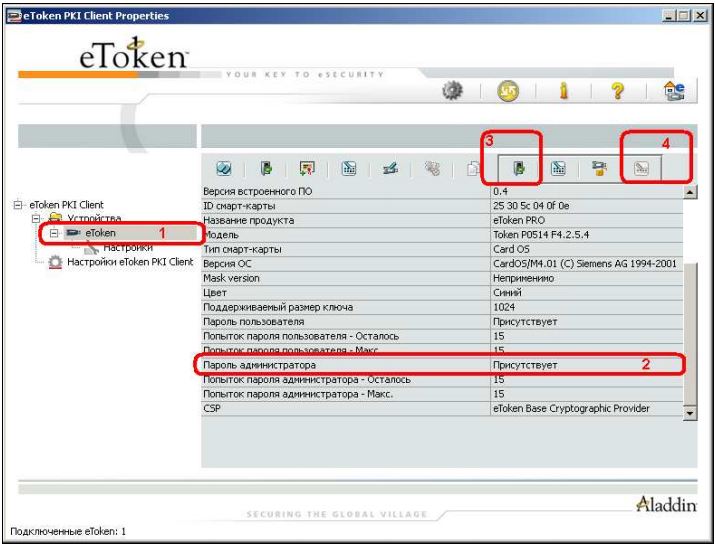Select the 'Версия встроенного ПО' row label
The width and height of the screenshot is (716, 544).
258,191
